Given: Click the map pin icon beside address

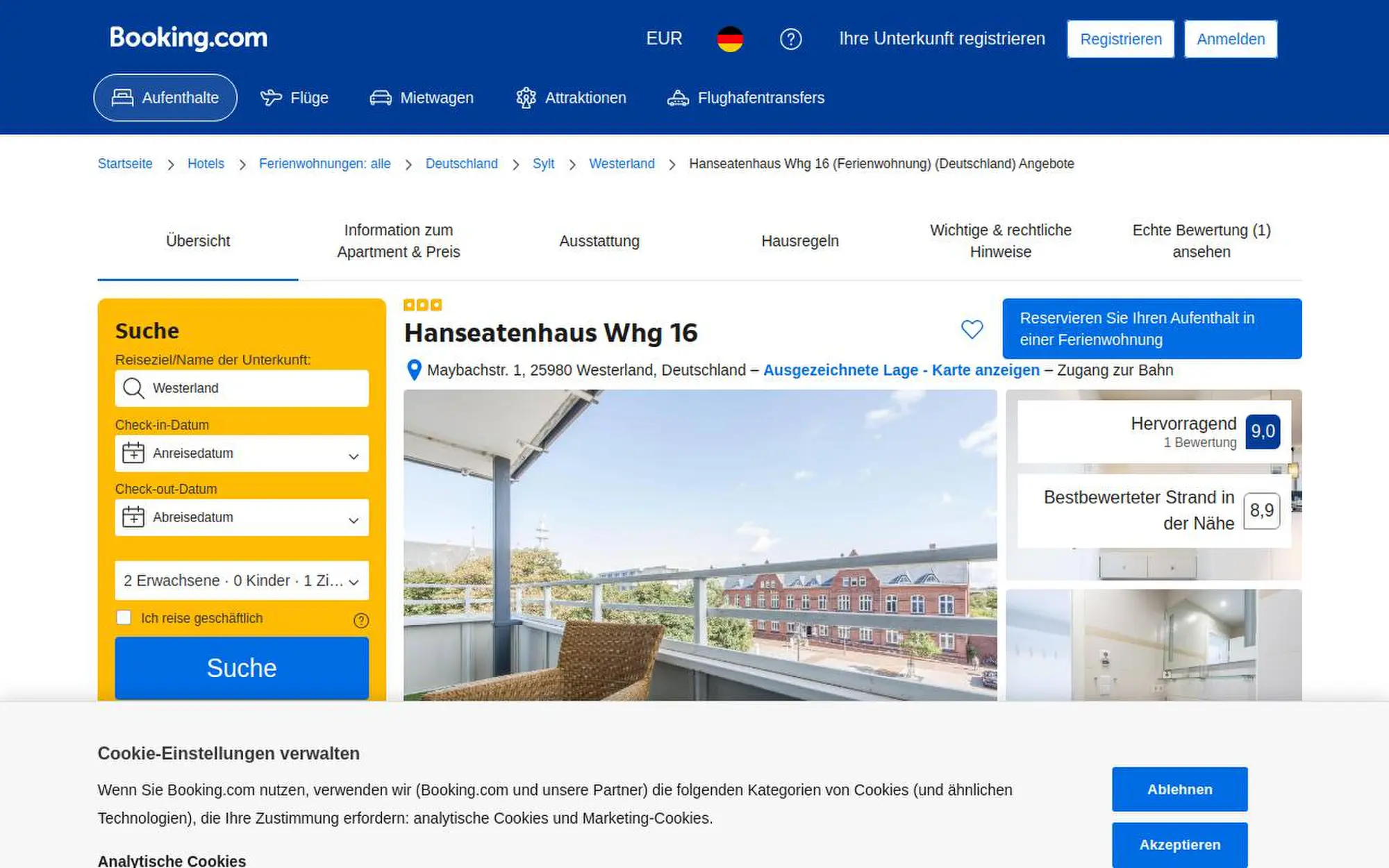Looking at the screenshot, I should tap(414, 370).
